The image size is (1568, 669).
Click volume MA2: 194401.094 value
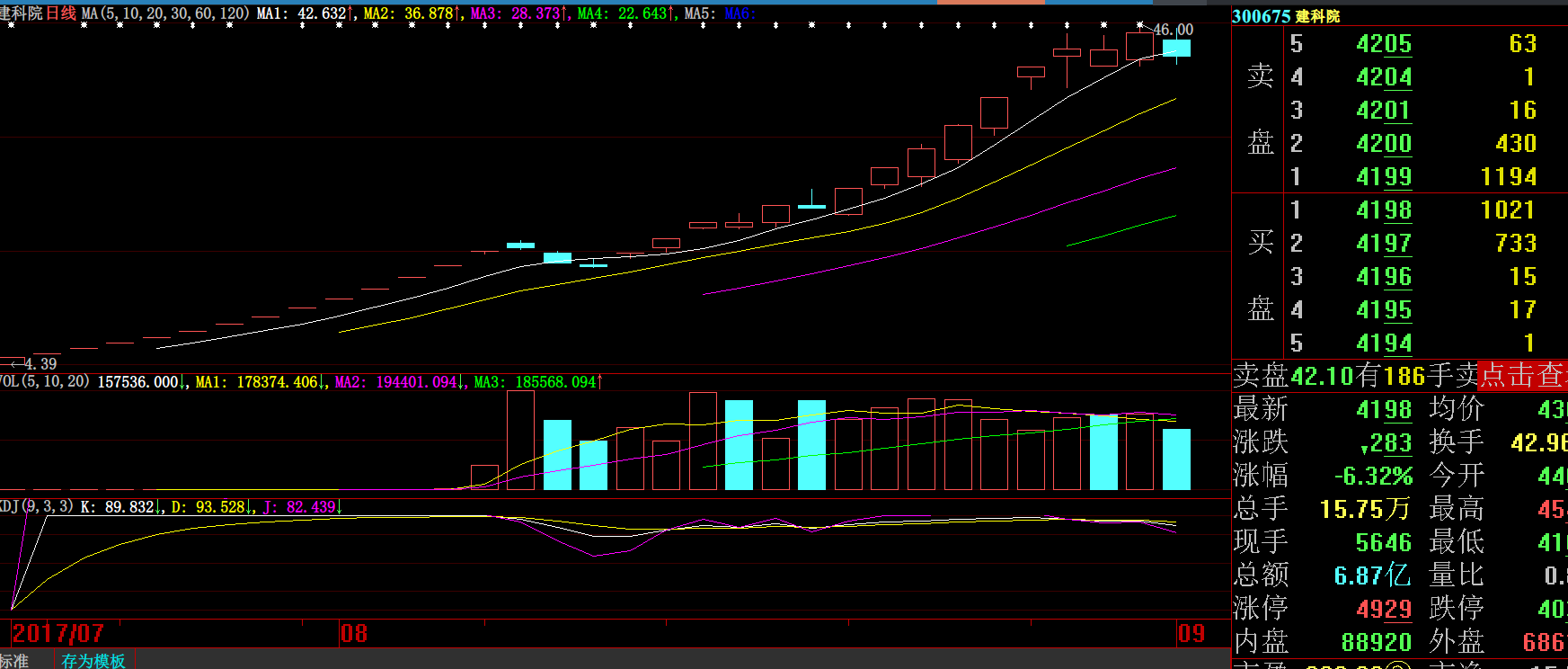(x=400, y=382)
